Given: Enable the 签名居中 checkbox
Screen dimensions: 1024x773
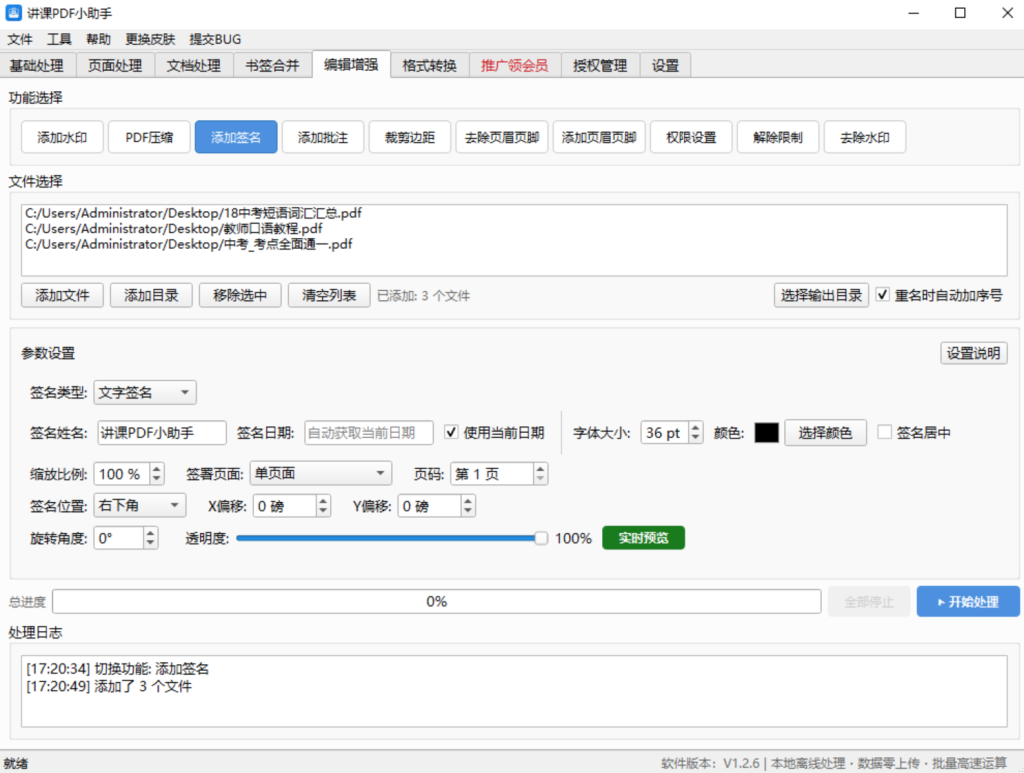Looking at the screenshot, I should (x=884, y=432).
